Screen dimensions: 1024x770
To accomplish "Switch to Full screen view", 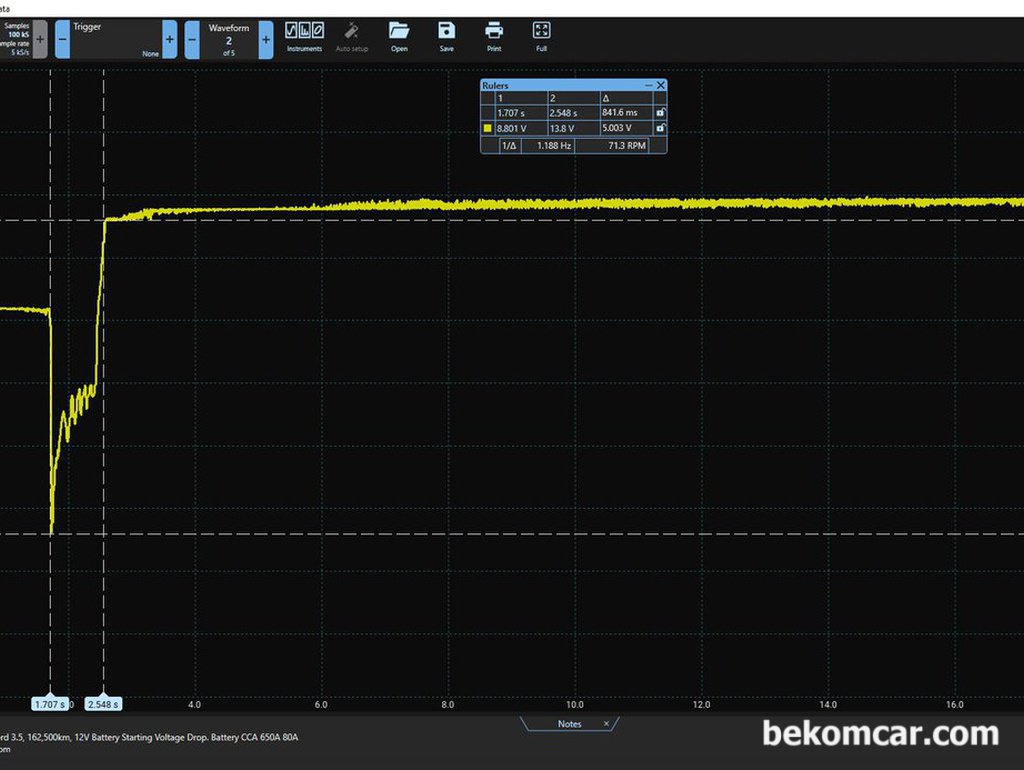I will click(x=541, y=37).
